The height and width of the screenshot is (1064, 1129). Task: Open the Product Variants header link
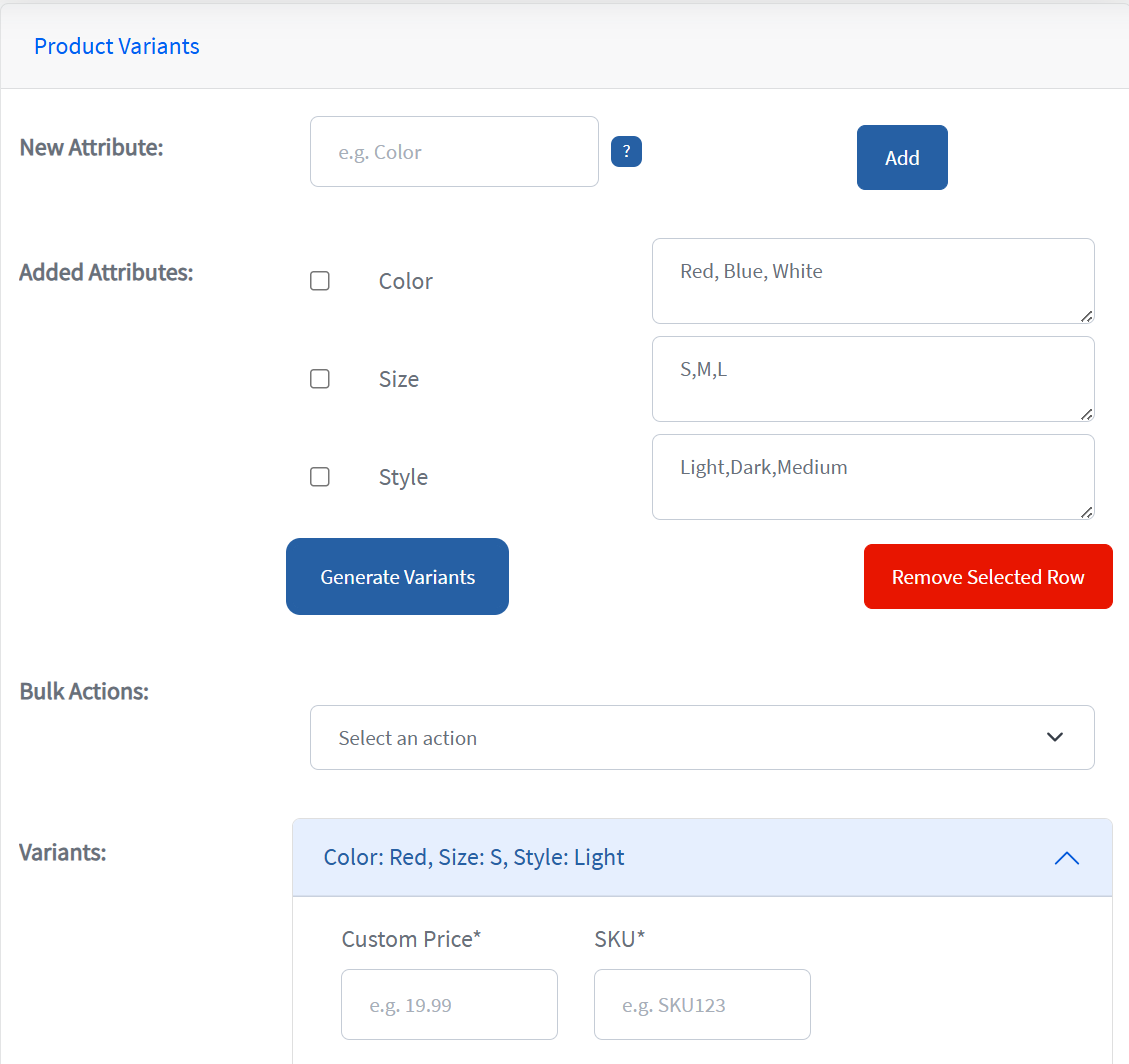[x=117, y=46]
